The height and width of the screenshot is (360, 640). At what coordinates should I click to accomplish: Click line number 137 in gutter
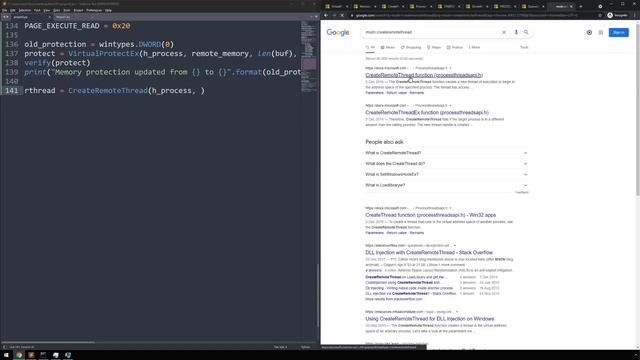[x=11, y=53]
